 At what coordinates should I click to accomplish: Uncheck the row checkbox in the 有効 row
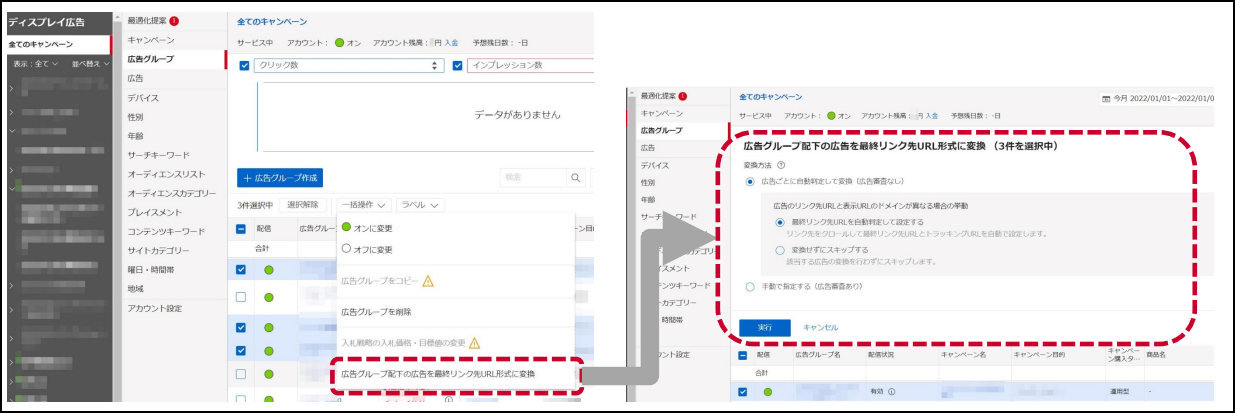(x=743, y=392)
